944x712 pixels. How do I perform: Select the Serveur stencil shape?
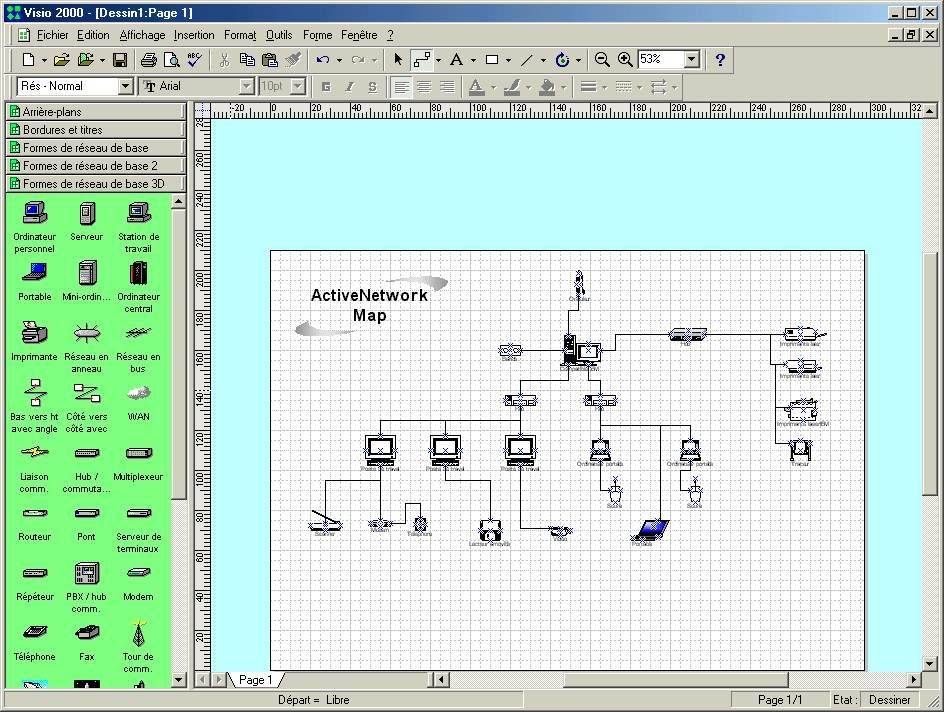(87, 222)
